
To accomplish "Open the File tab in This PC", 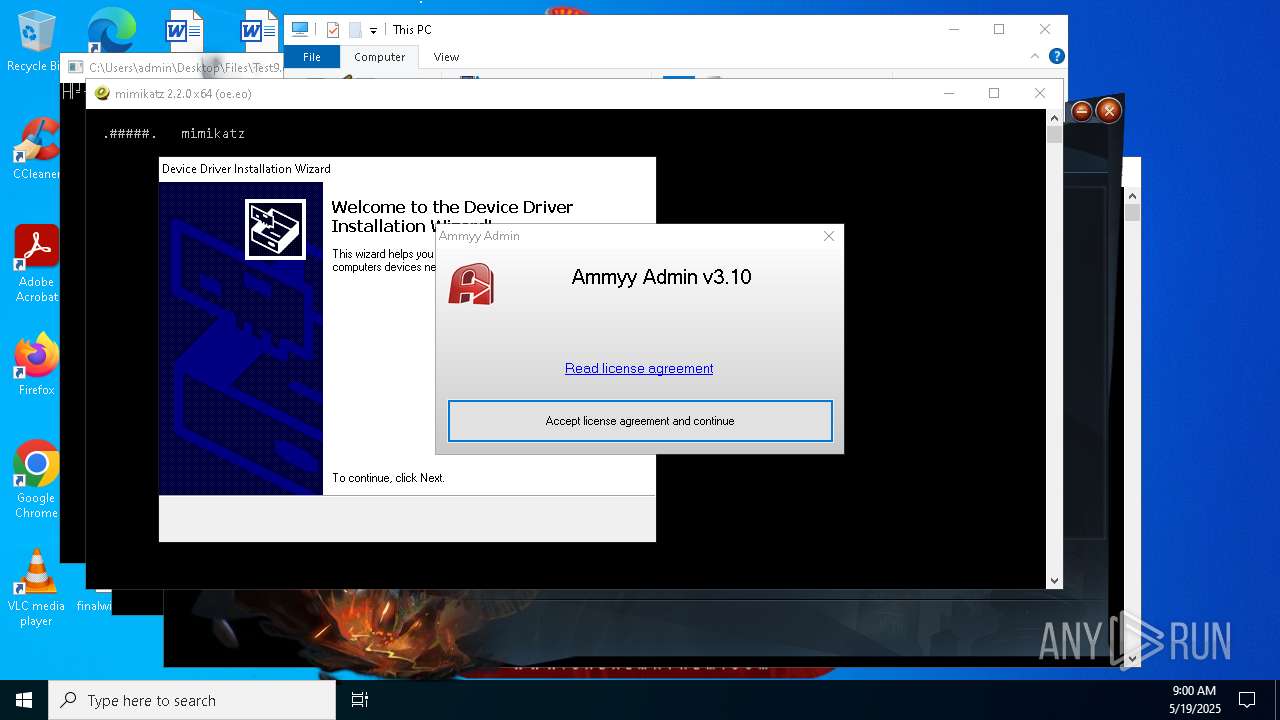I will (x=312, y=57).
